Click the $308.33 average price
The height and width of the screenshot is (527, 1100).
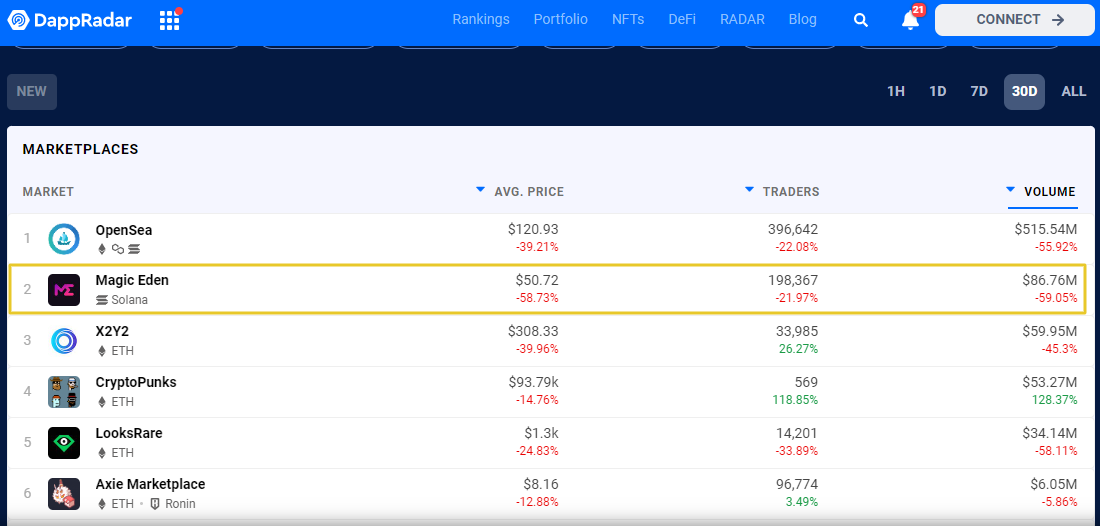pos(533,331)
